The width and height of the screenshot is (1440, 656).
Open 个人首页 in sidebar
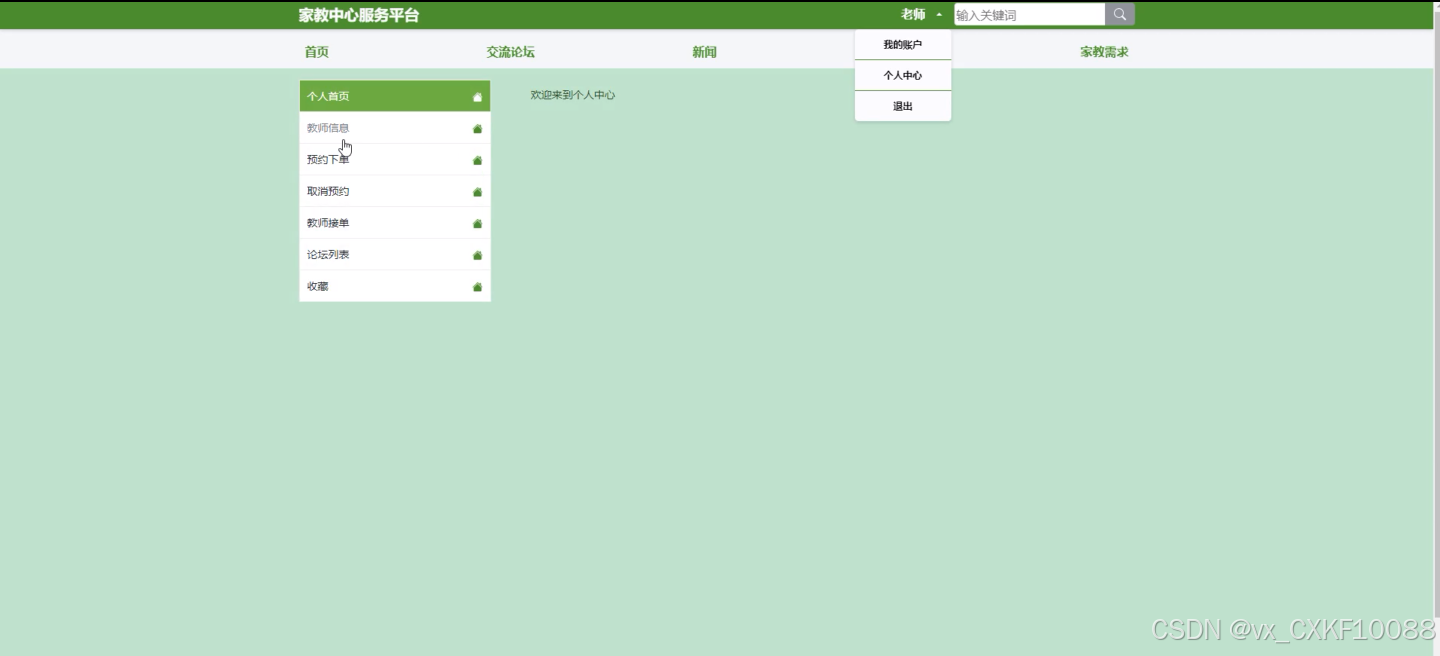pyautogui.click(x=395, y=96)
